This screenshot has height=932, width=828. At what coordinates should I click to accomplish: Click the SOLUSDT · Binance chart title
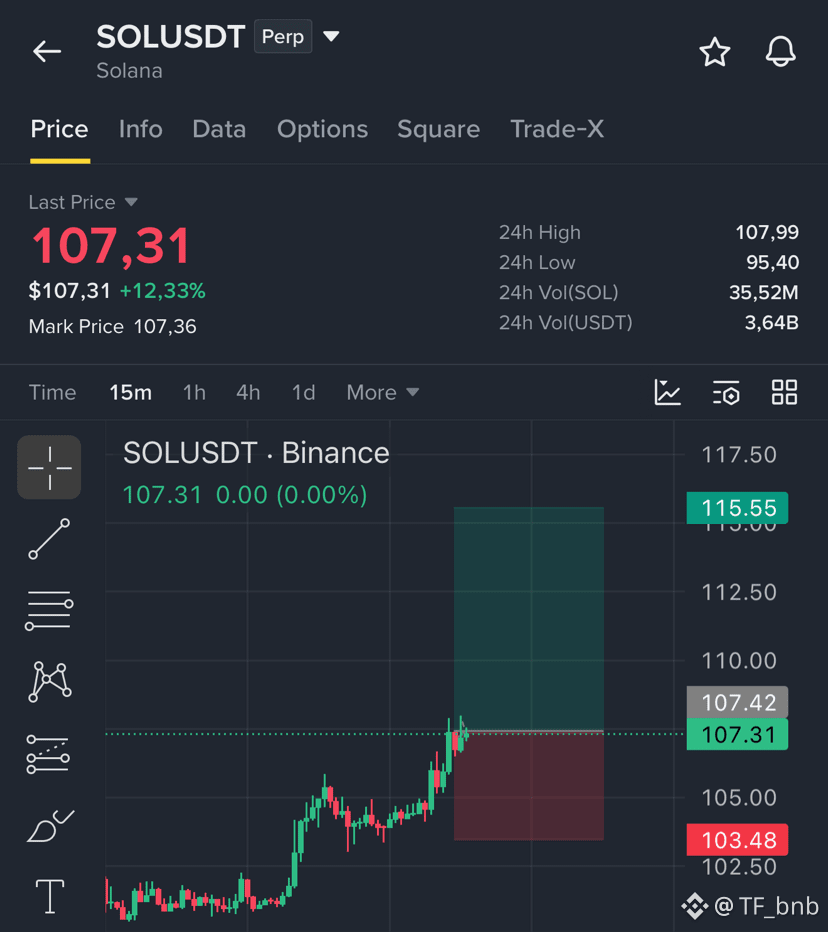pos(256,453)
